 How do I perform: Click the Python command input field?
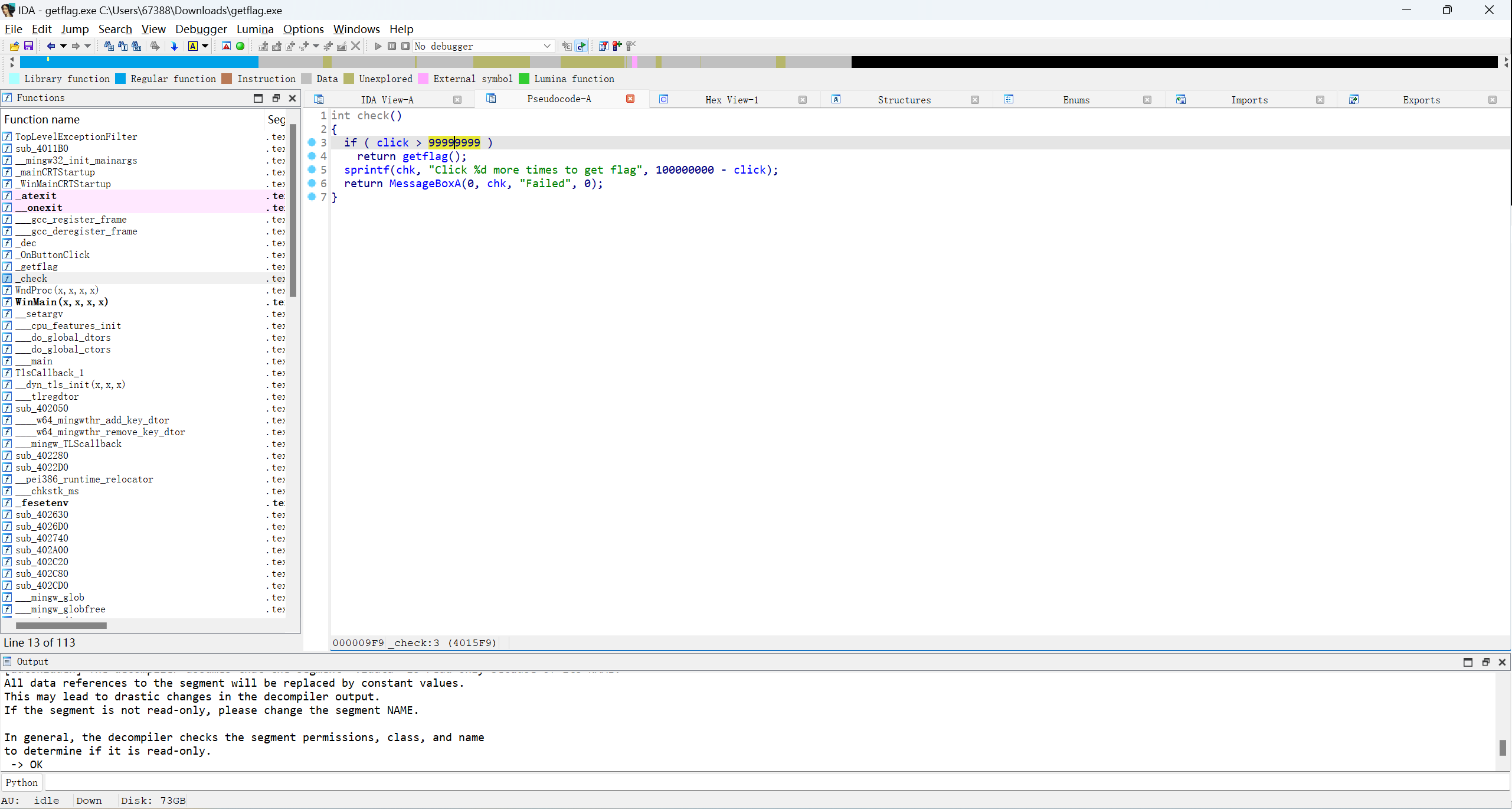(777, 782)
